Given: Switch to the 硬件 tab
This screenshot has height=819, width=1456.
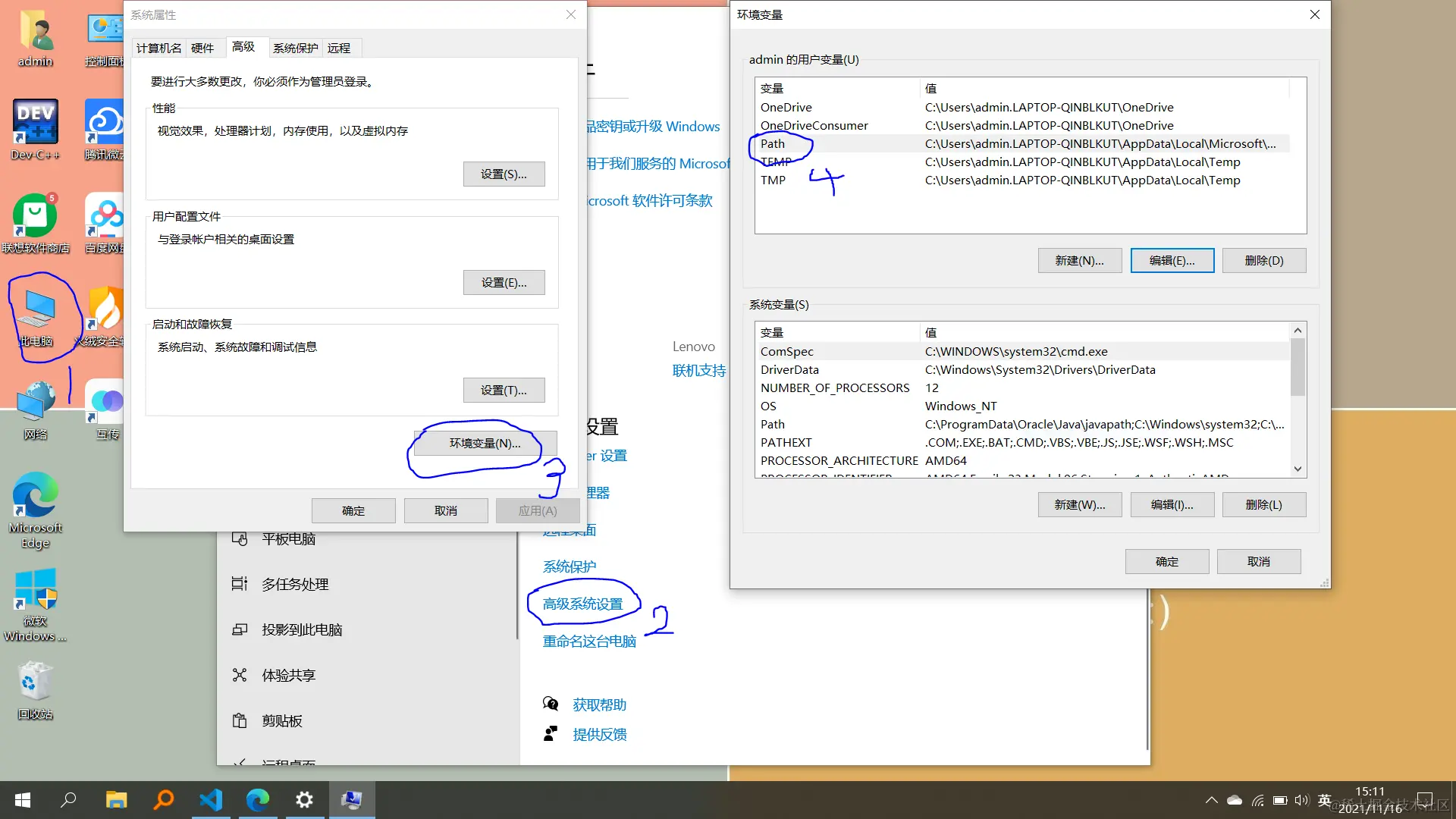Looking at the screenshot, I should click(202, 48).
